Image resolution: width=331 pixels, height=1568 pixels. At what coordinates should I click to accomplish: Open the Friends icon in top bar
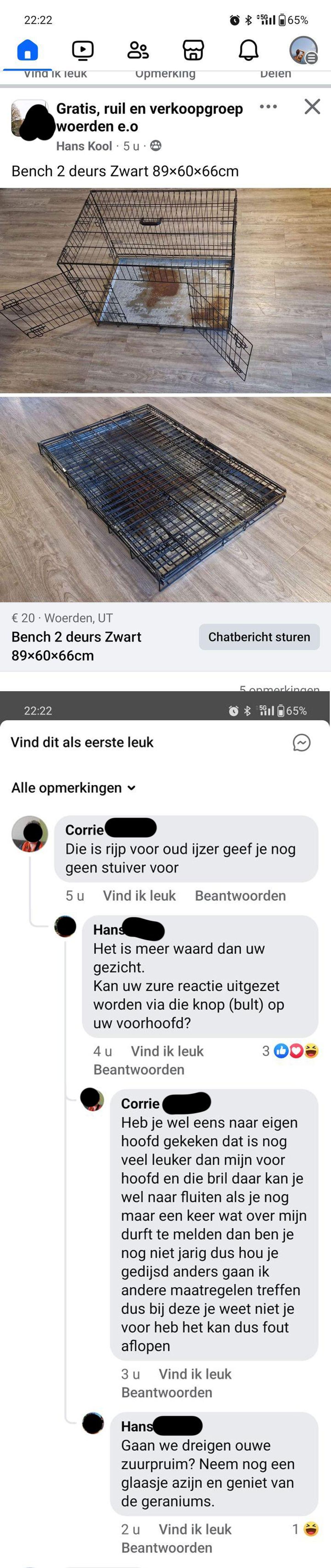[x=138, y=50]
